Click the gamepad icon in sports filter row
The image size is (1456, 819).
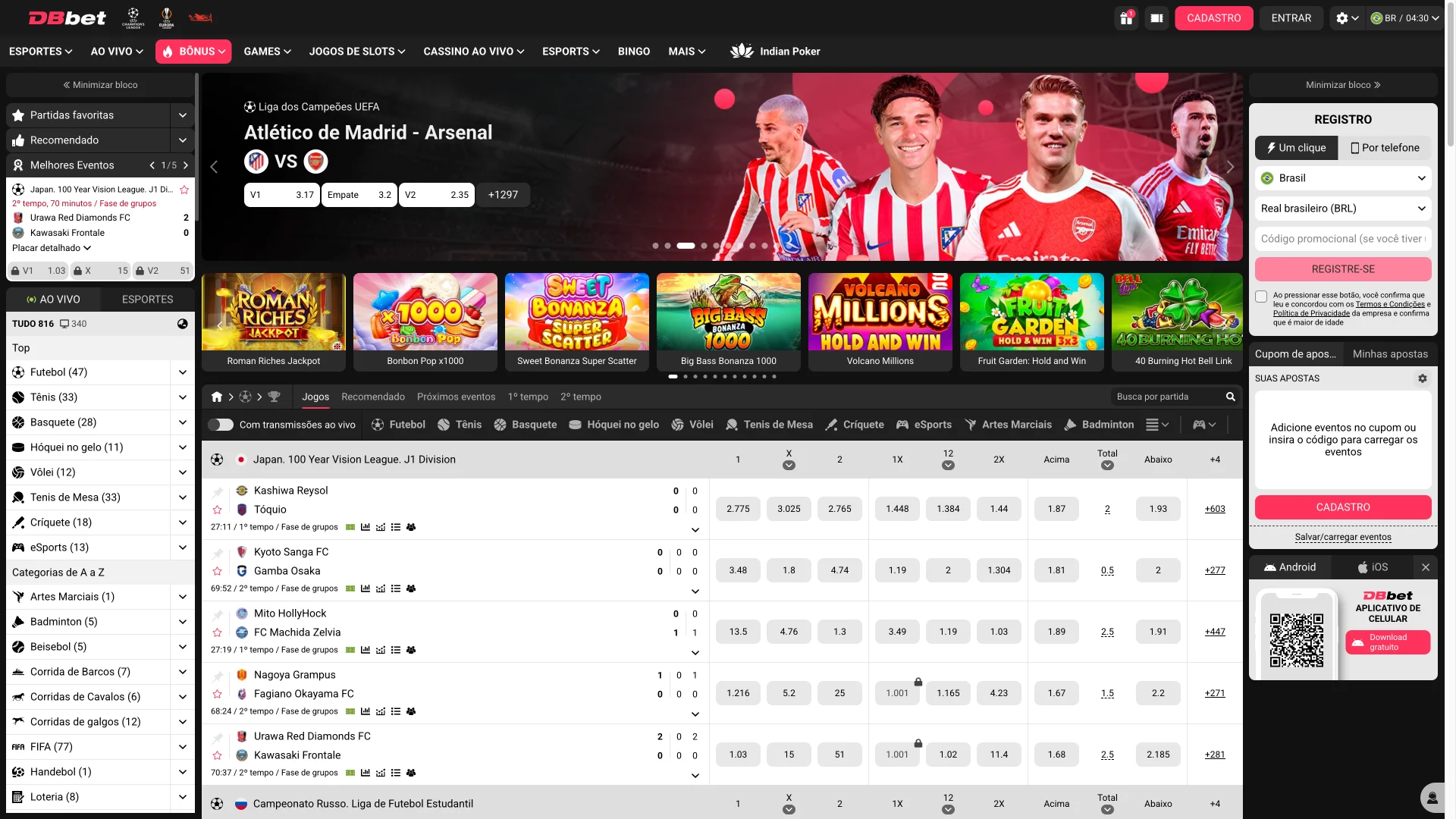[1204, 425]
